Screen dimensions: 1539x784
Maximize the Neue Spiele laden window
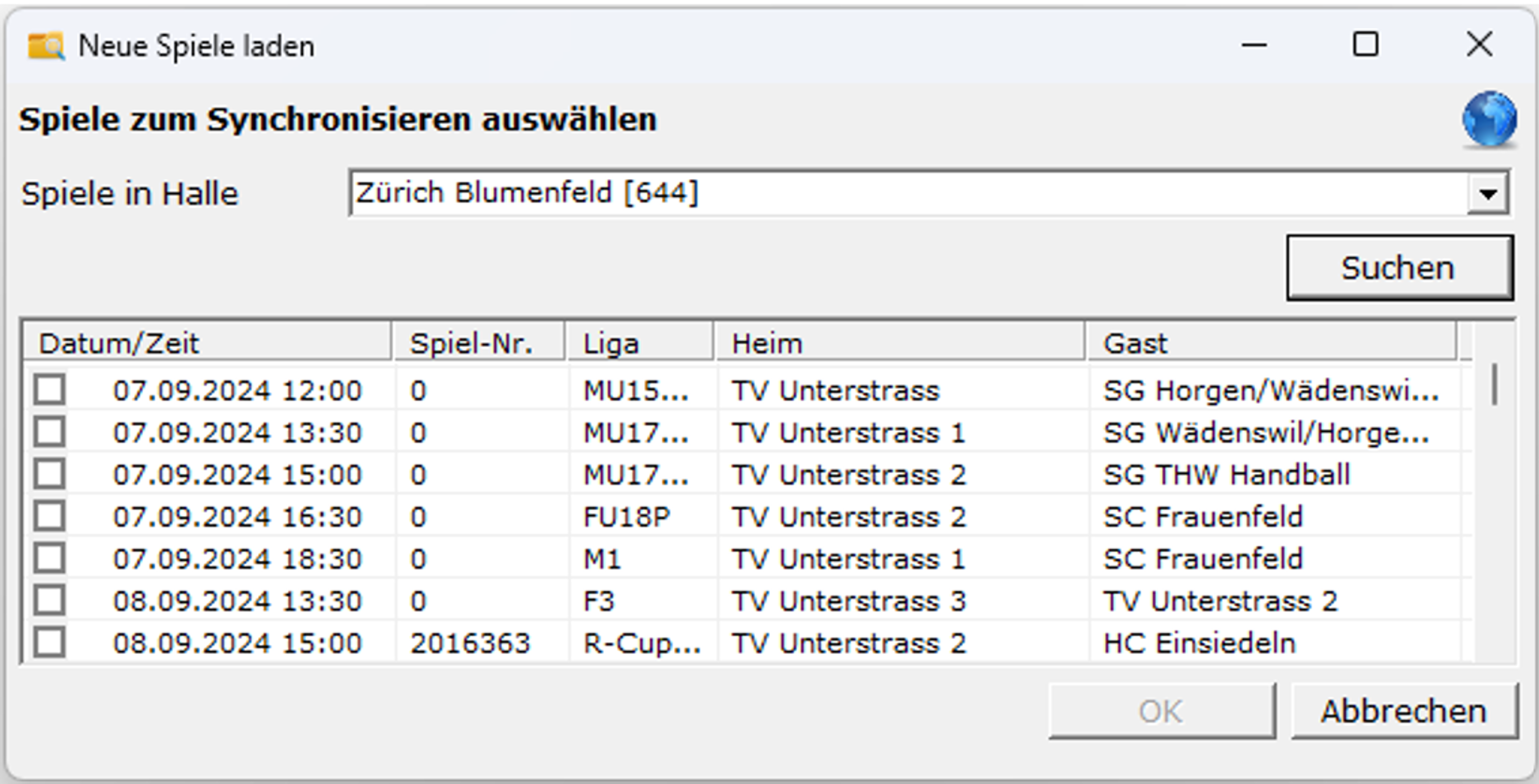tap(1366, 46)
